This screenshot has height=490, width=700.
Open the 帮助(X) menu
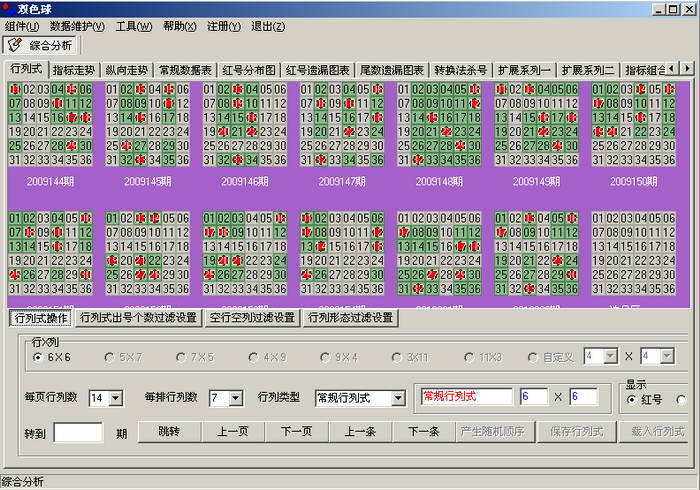click(x=179, y=26)
